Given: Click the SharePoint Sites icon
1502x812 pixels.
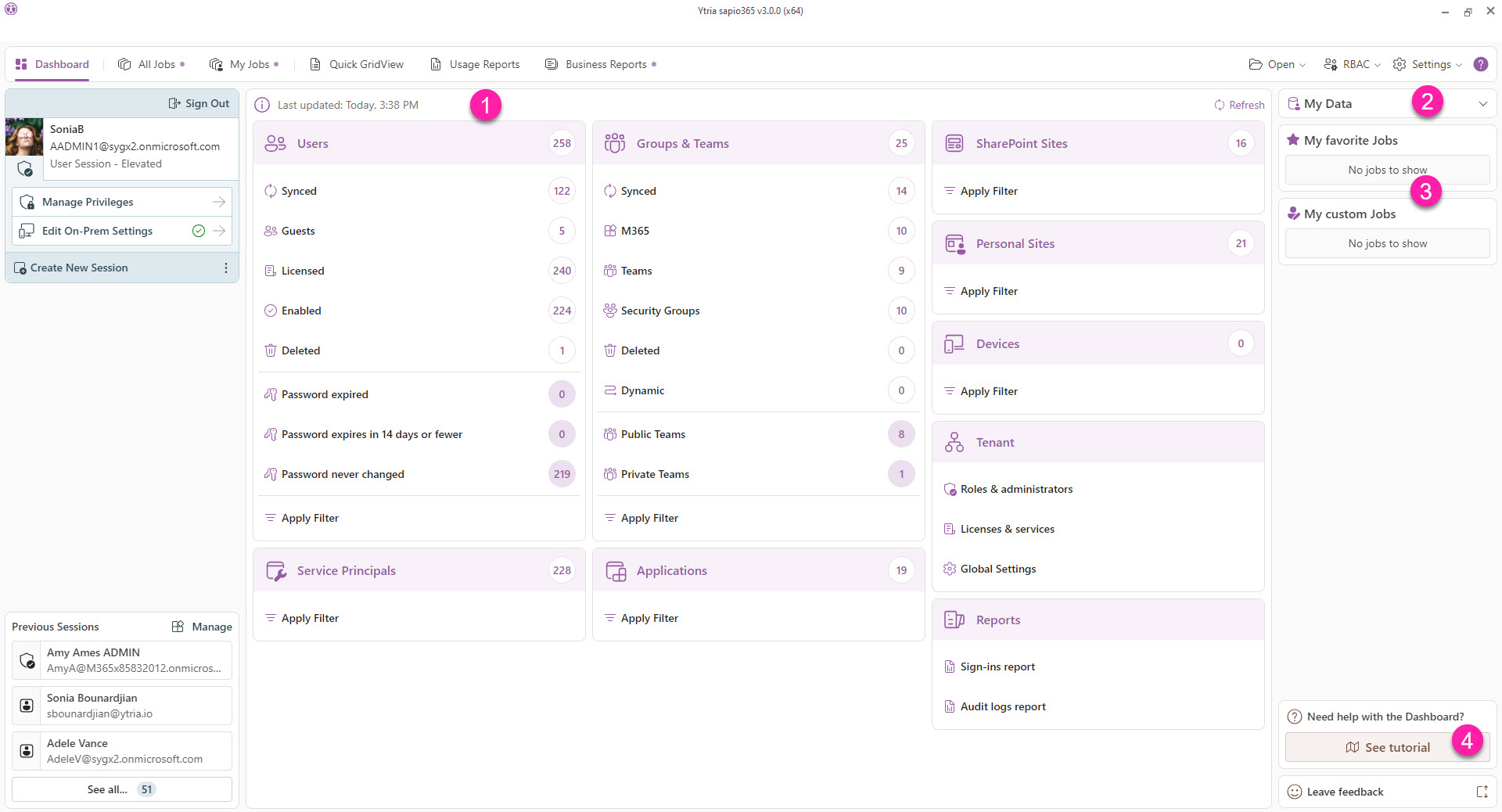Looking at the screenshot, I should coord(954,143).
